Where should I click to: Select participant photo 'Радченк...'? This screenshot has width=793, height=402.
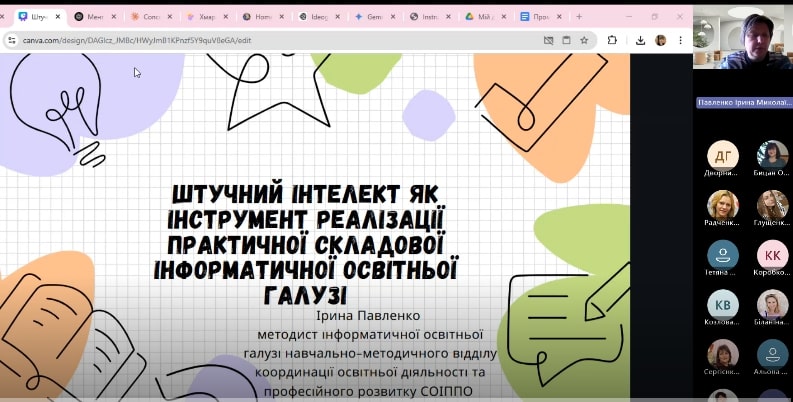tap(723, 205)
